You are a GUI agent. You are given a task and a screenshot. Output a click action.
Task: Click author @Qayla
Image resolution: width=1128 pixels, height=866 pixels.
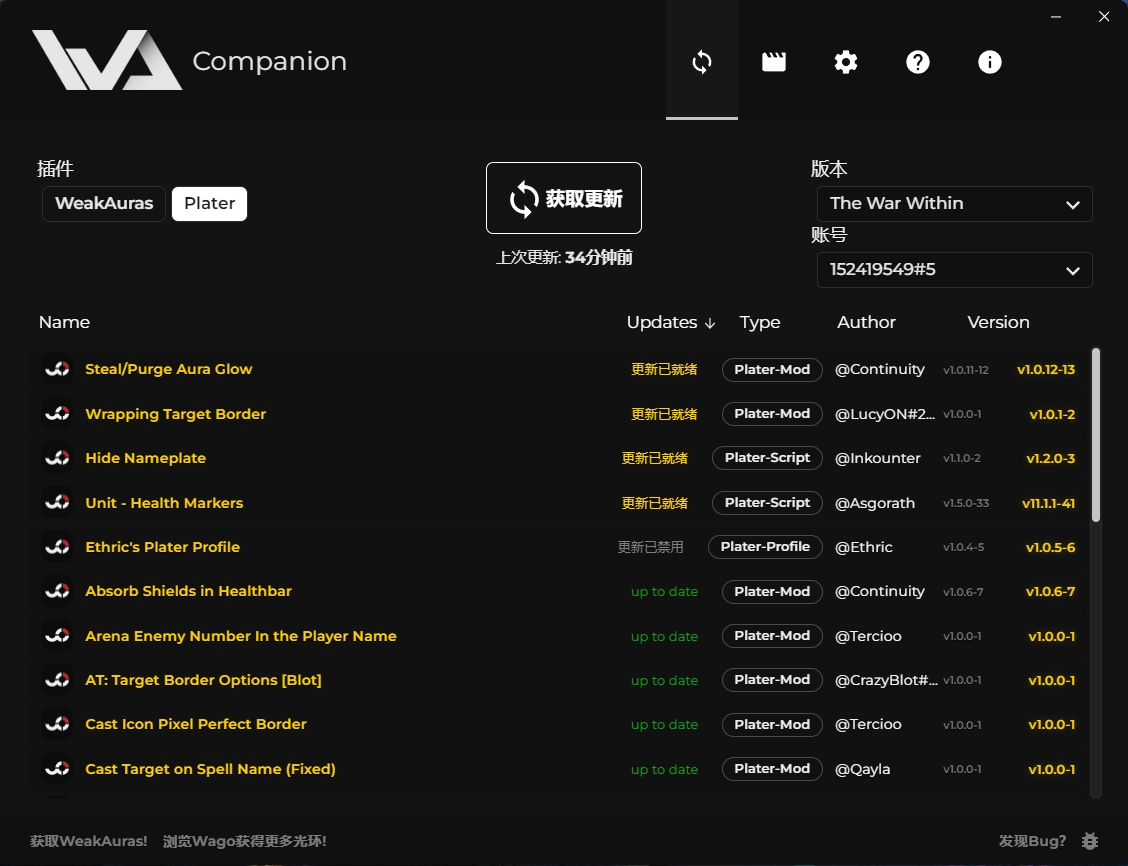(x=862, y=769)
